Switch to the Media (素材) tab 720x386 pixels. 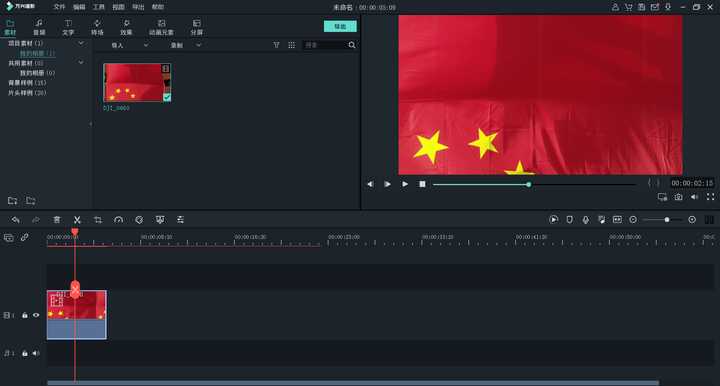coord(10,27)
